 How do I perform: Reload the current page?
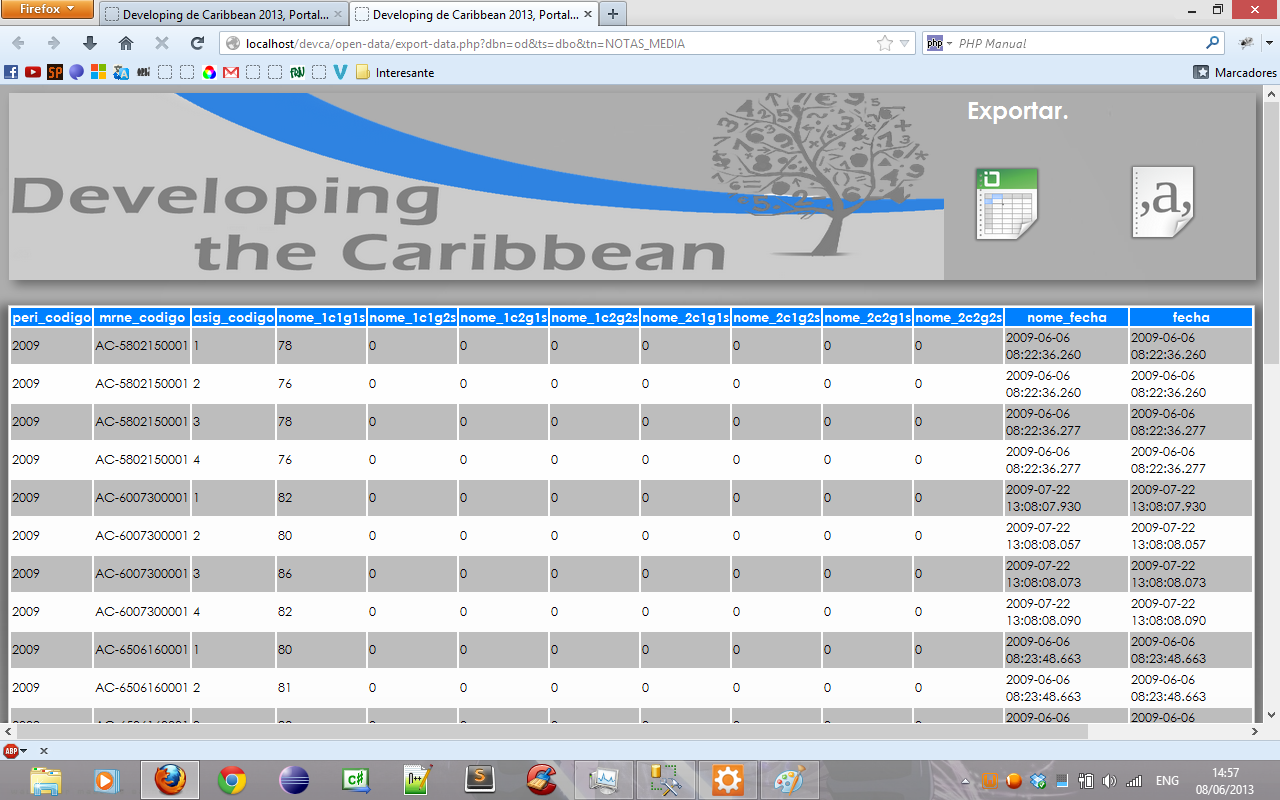tap(198, 43)
